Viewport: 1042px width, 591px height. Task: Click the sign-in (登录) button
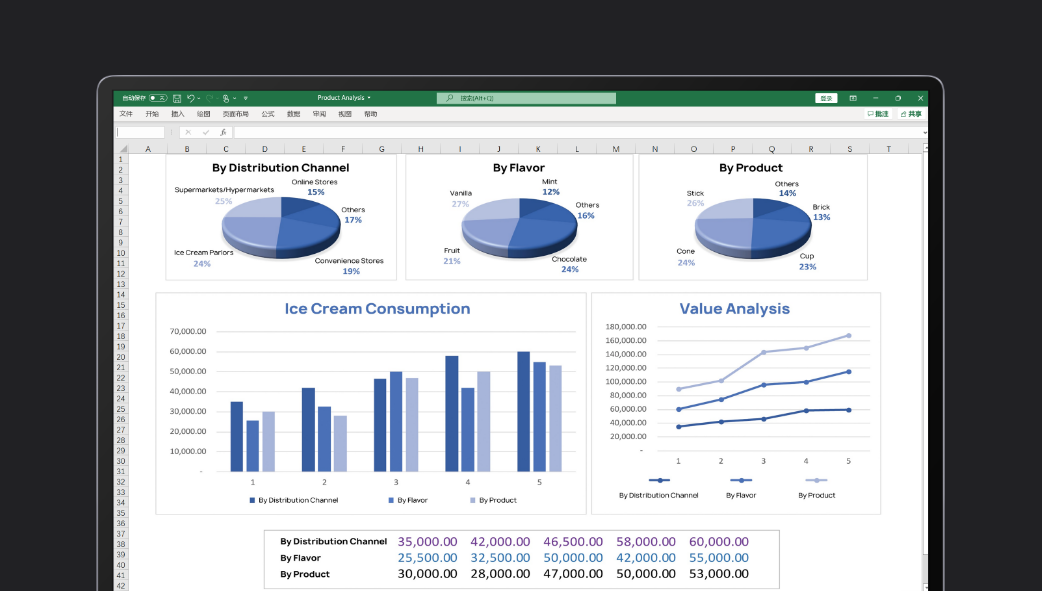click(825, 98)
